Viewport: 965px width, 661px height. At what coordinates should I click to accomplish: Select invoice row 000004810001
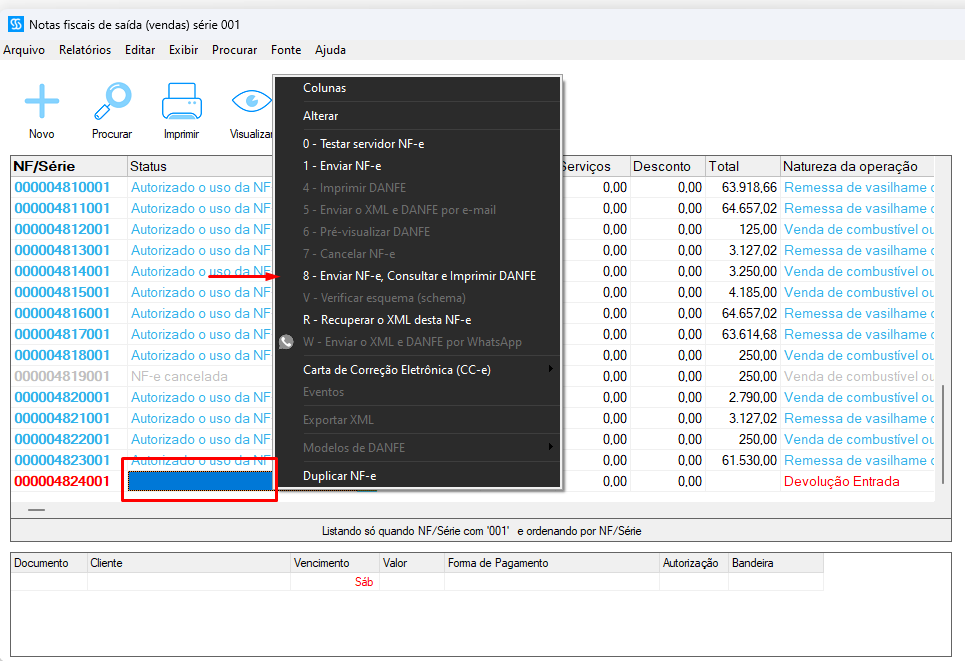click(62, 187)
